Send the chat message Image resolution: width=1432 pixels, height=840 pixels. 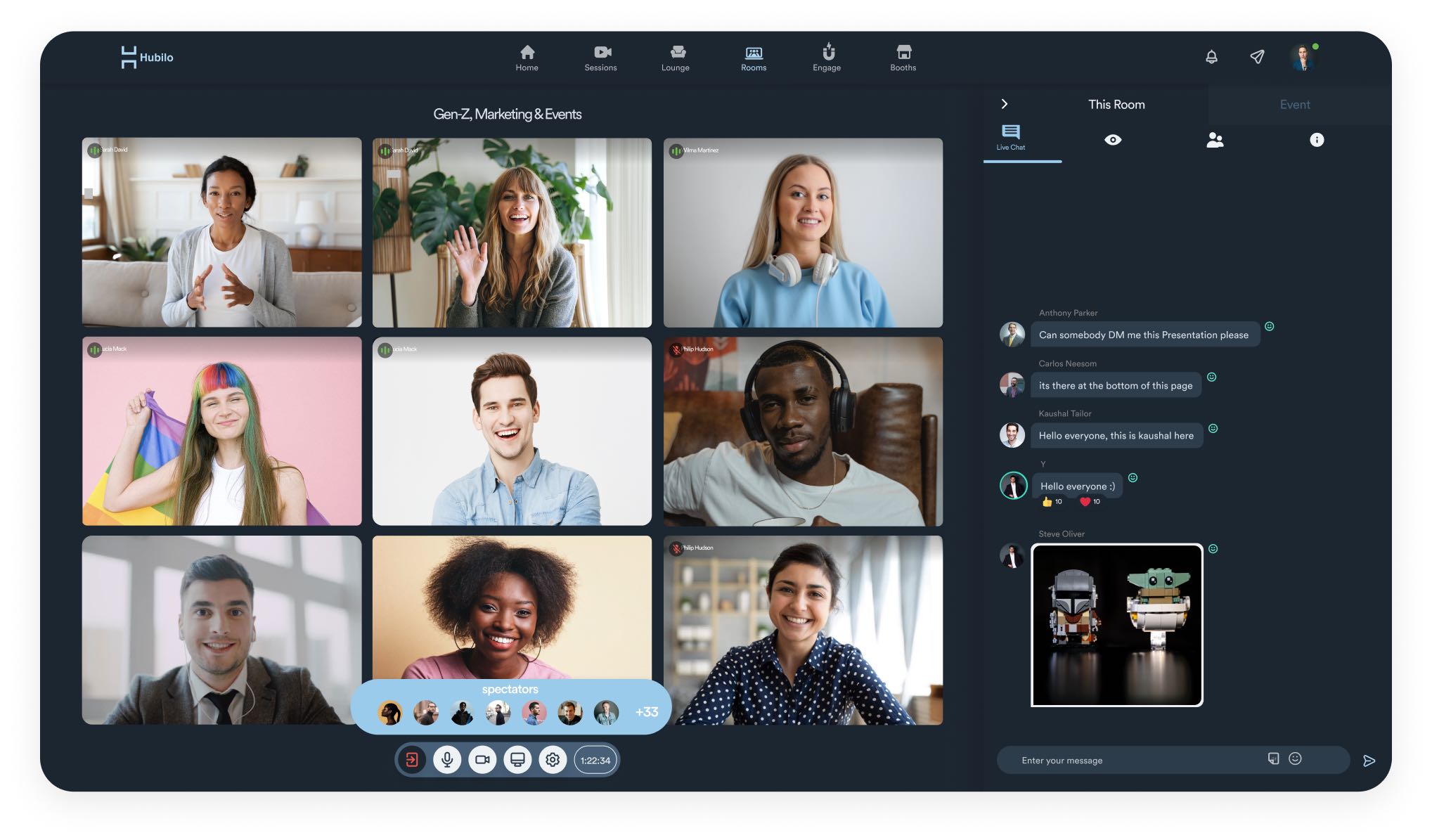coord(1368,761)
